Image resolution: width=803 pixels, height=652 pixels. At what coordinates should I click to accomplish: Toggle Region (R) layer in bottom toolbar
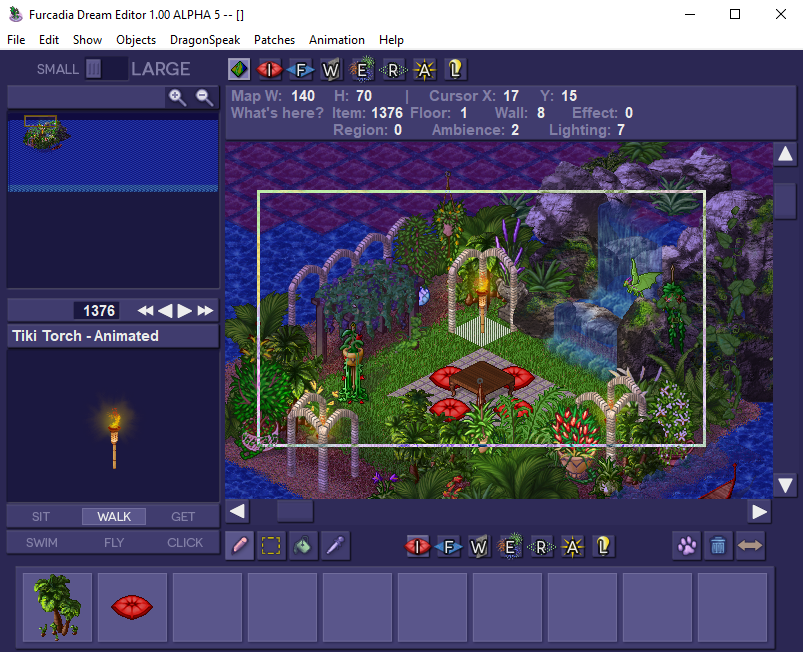[x=541, y=547]
